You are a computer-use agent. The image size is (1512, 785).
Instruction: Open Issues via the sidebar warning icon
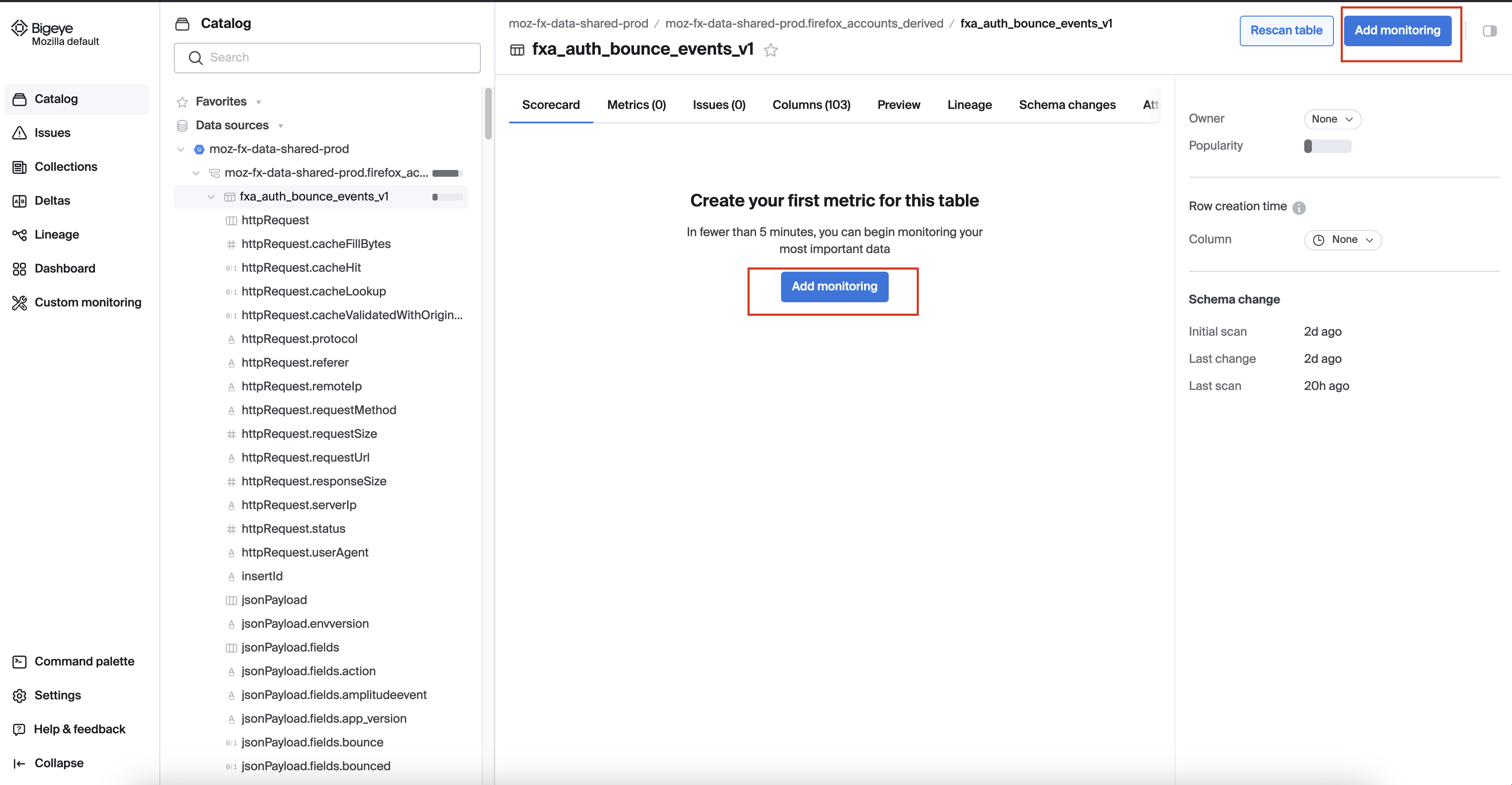(20, 133)
